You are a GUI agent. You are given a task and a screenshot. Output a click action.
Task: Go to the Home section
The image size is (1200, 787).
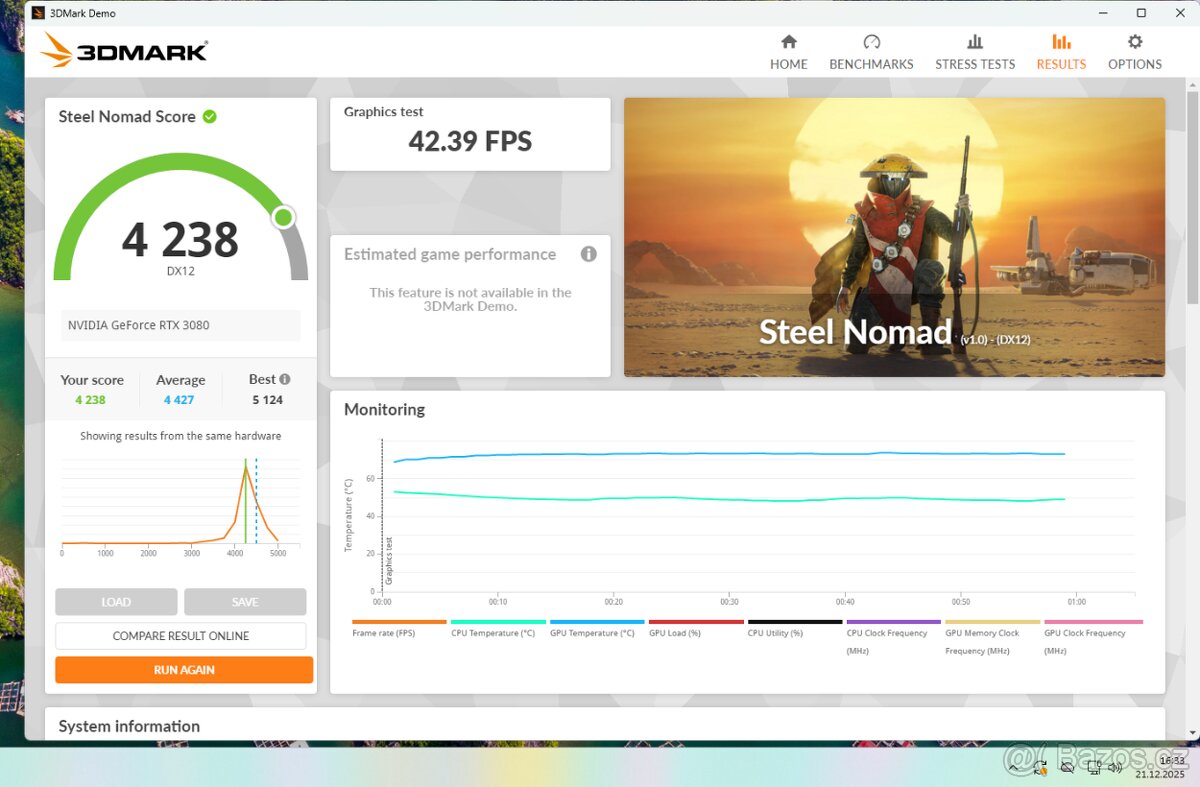click(788, 51)
